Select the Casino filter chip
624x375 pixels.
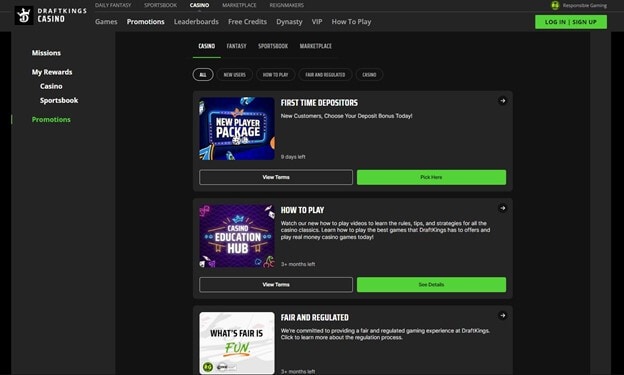(369, 74)
